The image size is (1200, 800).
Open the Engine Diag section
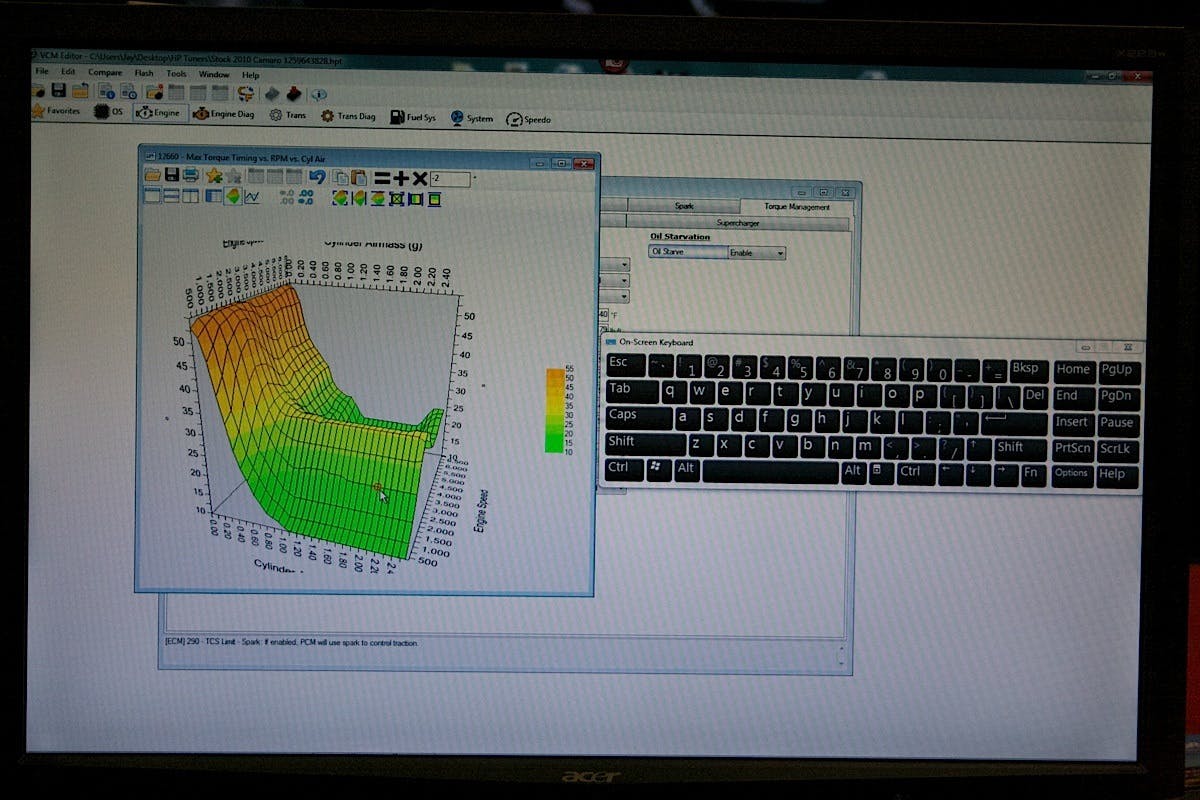[x=223, y=114]
